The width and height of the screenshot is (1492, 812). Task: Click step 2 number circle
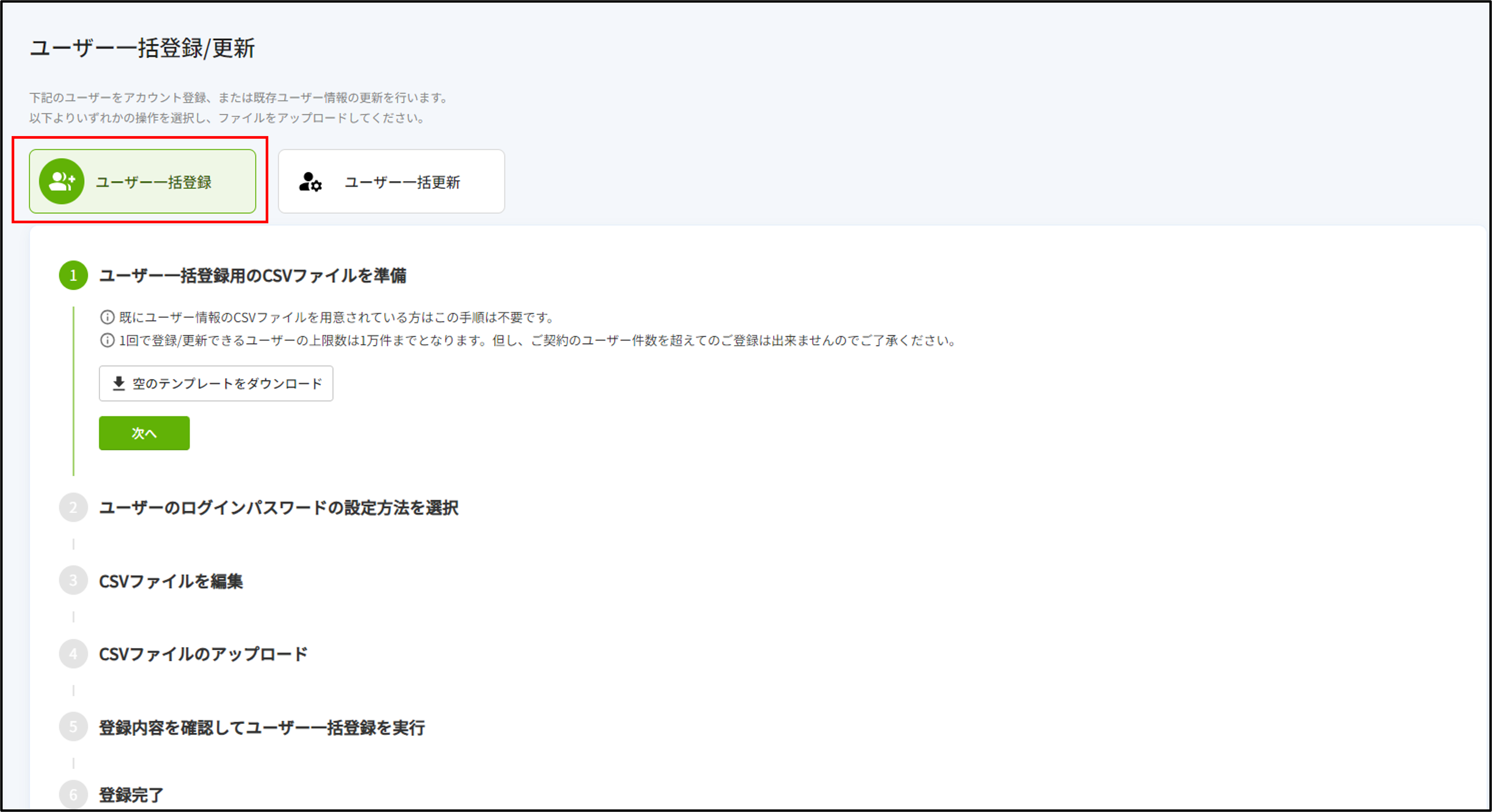(73, 508)
